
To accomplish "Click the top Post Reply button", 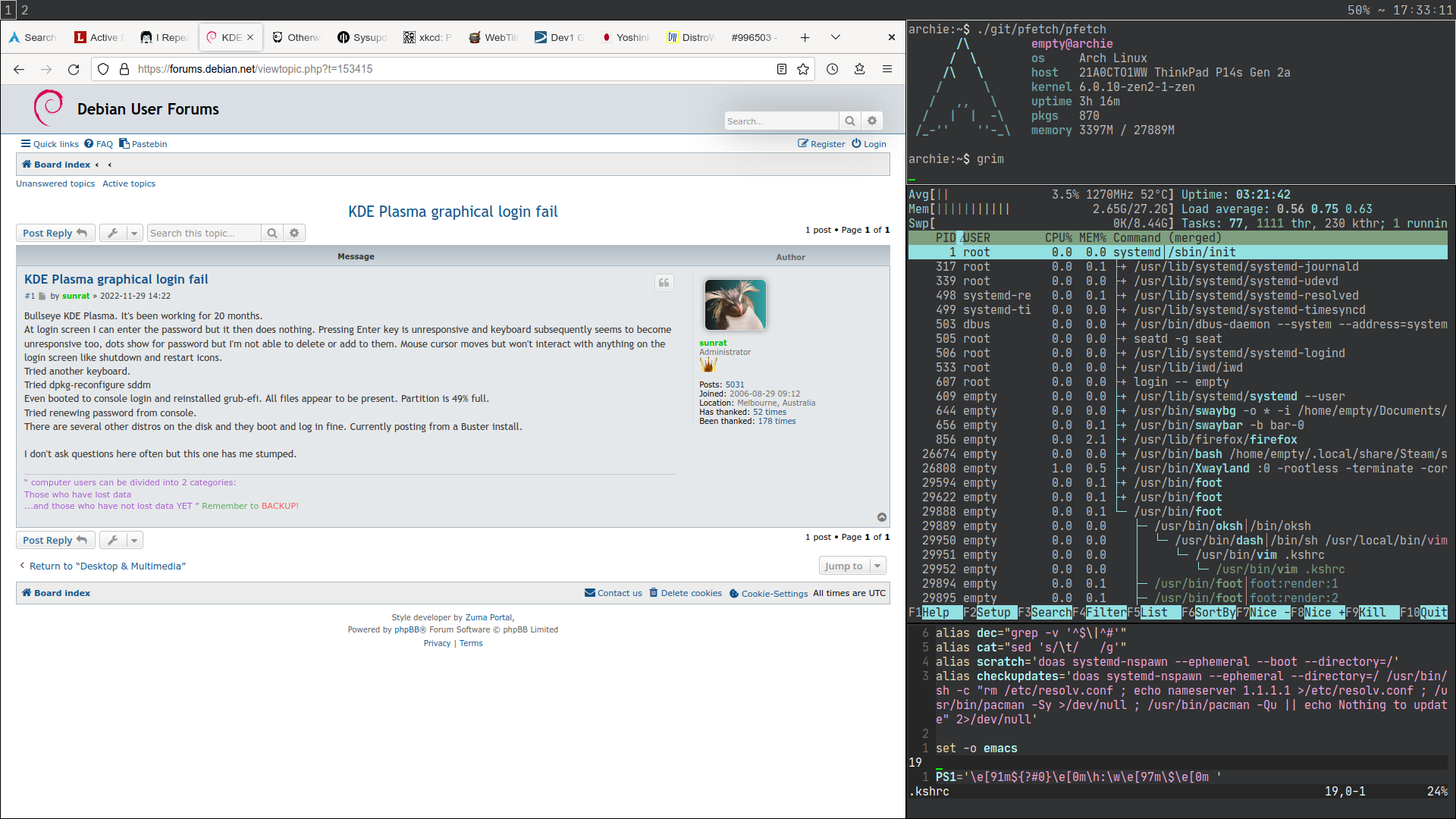I will pos(55,233).
